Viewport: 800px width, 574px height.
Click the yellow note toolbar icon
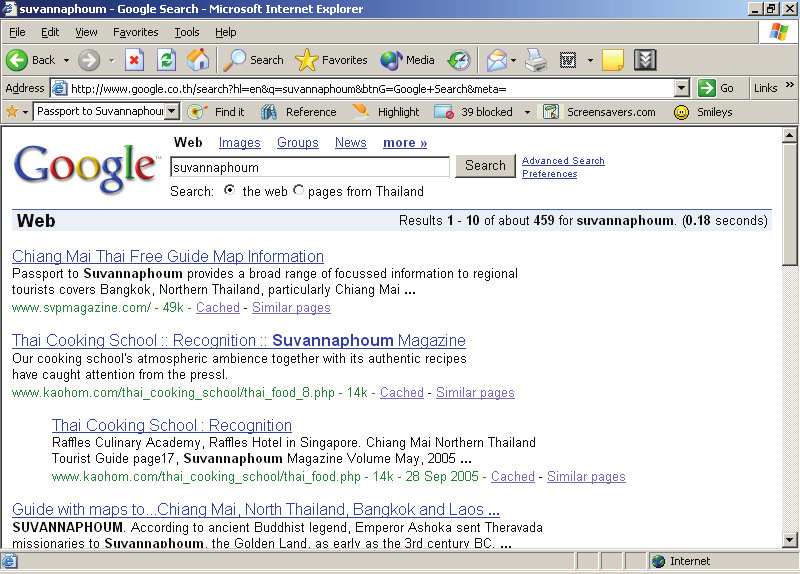pyautogui.click(x=613, y=60)
